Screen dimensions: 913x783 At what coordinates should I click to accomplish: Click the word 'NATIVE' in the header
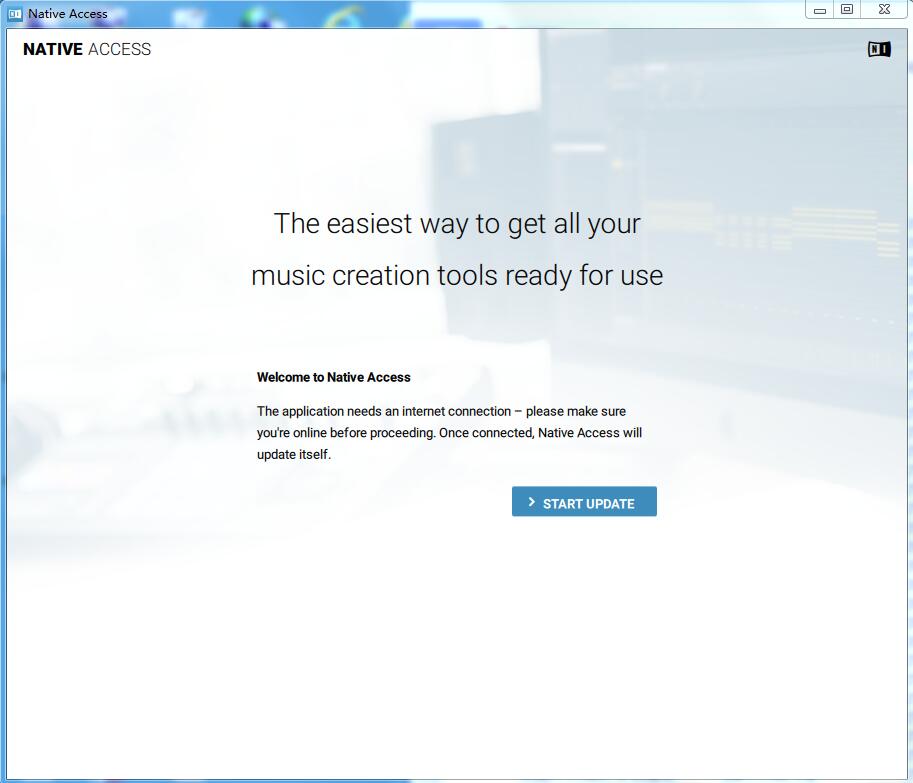point(53,49)
